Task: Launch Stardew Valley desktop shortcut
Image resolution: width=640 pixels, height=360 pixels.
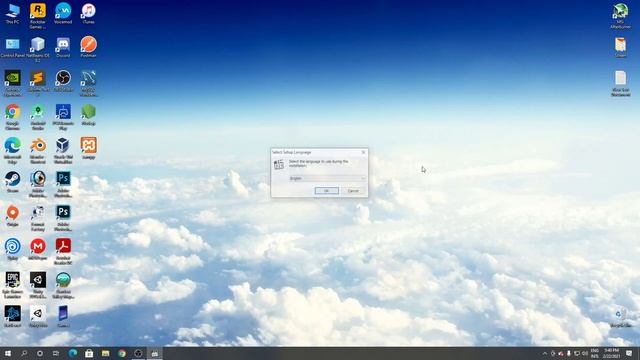Action: point(63,286)
